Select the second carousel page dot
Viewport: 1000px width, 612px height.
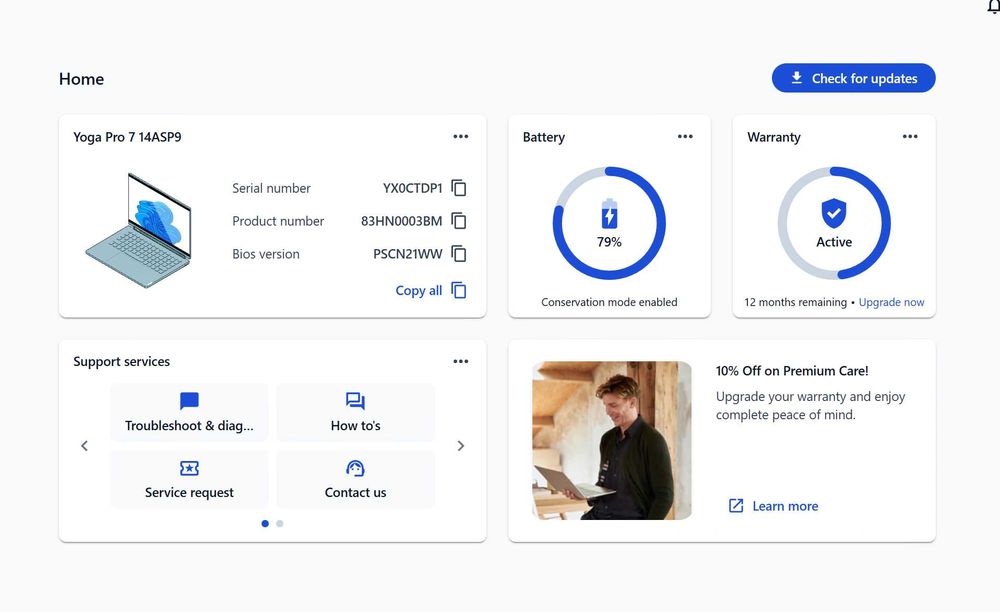279,523
